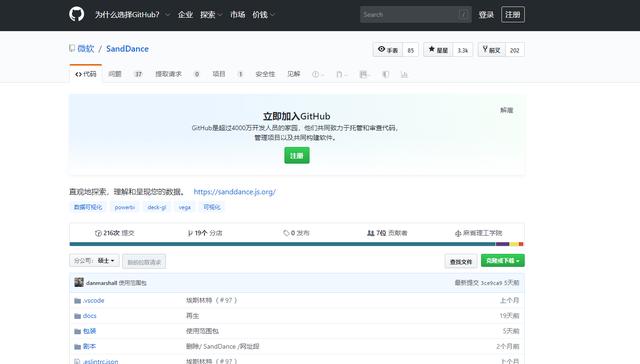Open the license link with scale icon
Viewport: 640px width, 364px height.
coord(478,233)
